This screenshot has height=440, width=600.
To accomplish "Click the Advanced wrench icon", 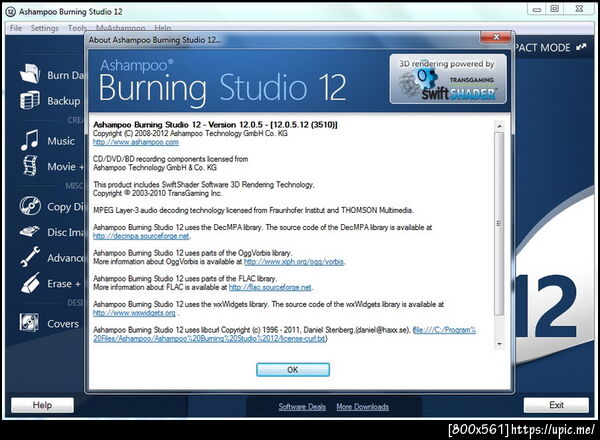I will (x=30, y=257).
